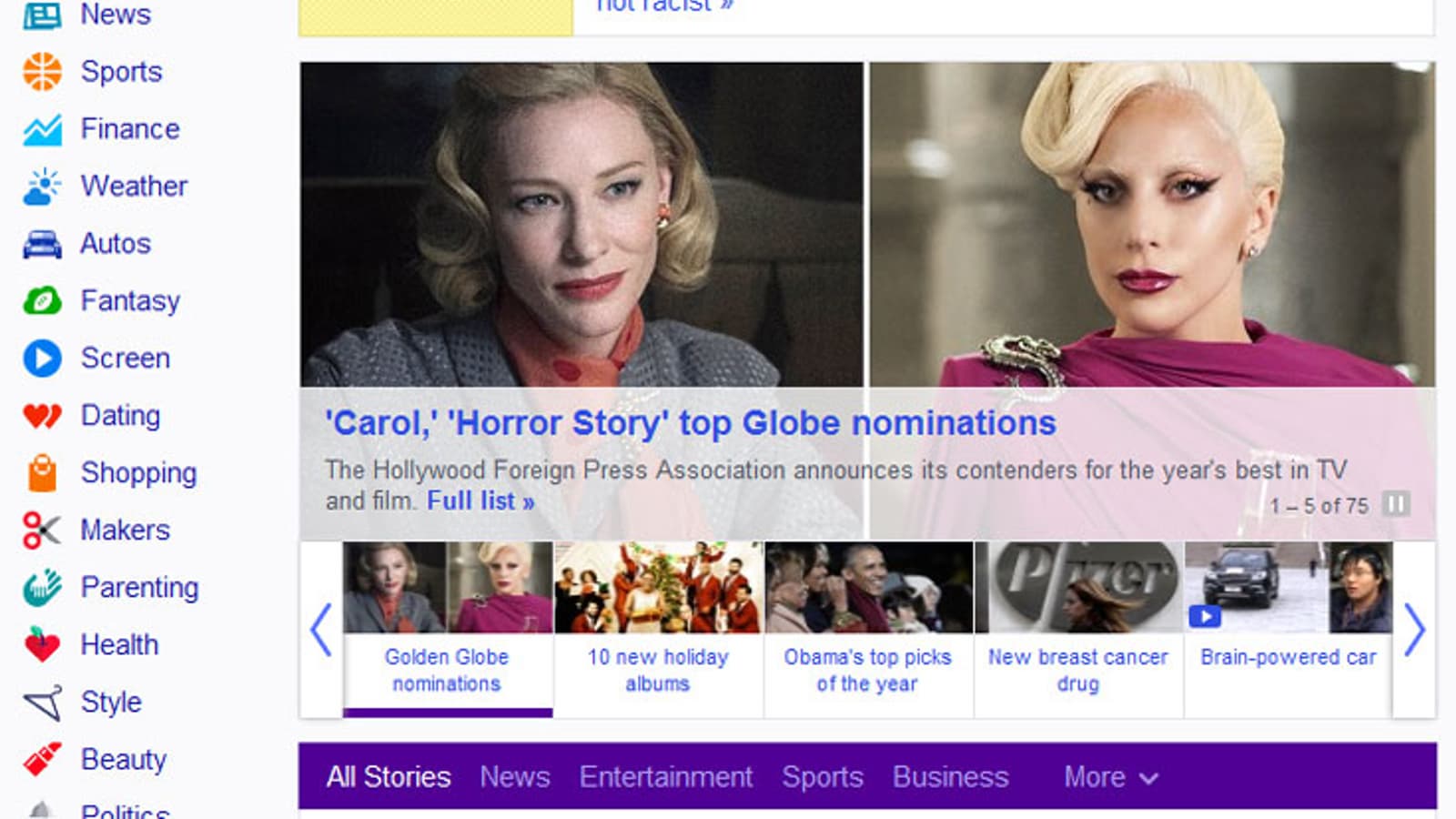Click the '1 – 5 of 75' counter text
The width and height of the screenshot is (1456, 819).
[1319, 506]
